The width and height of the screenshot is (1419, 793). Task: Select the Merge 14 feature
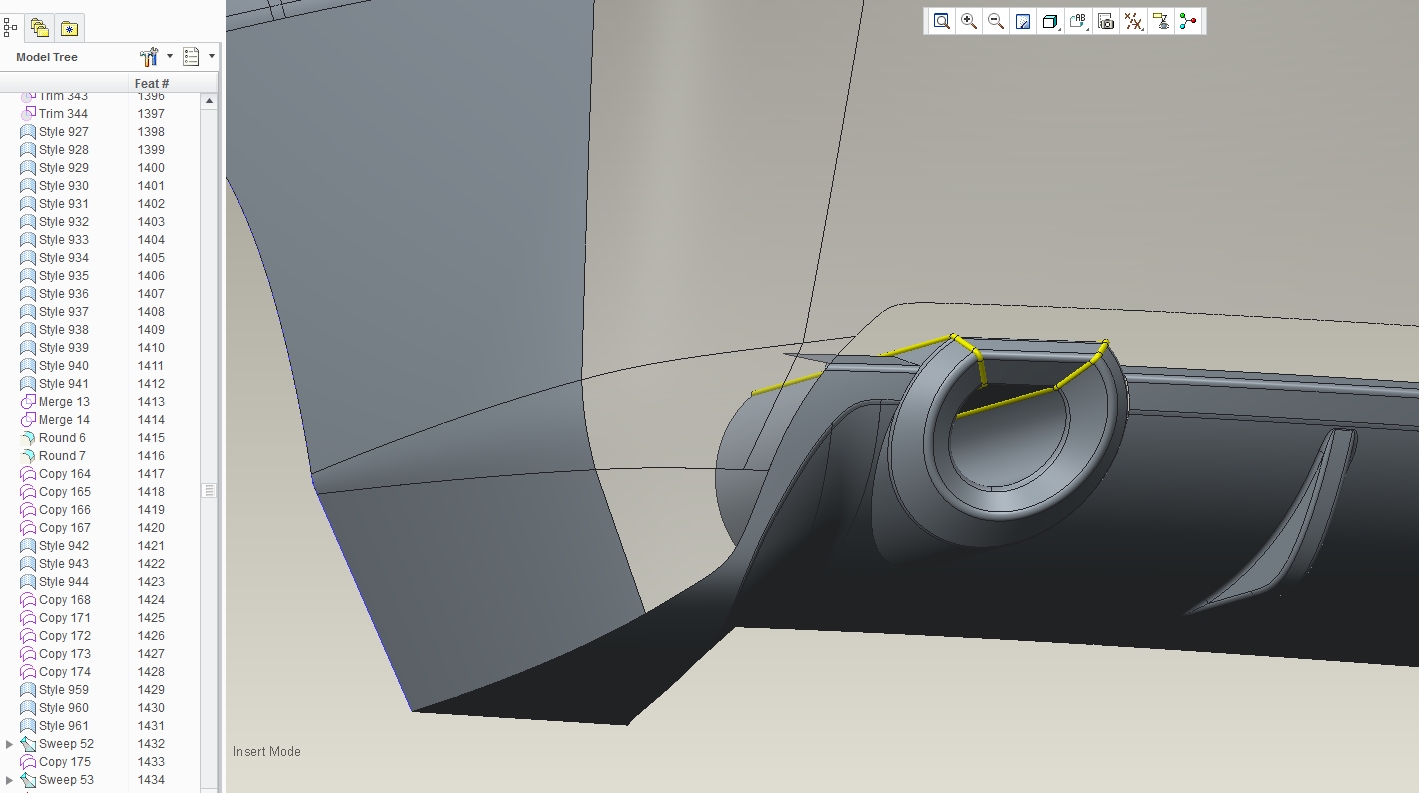pyautogui.click(x=64, y=420)
